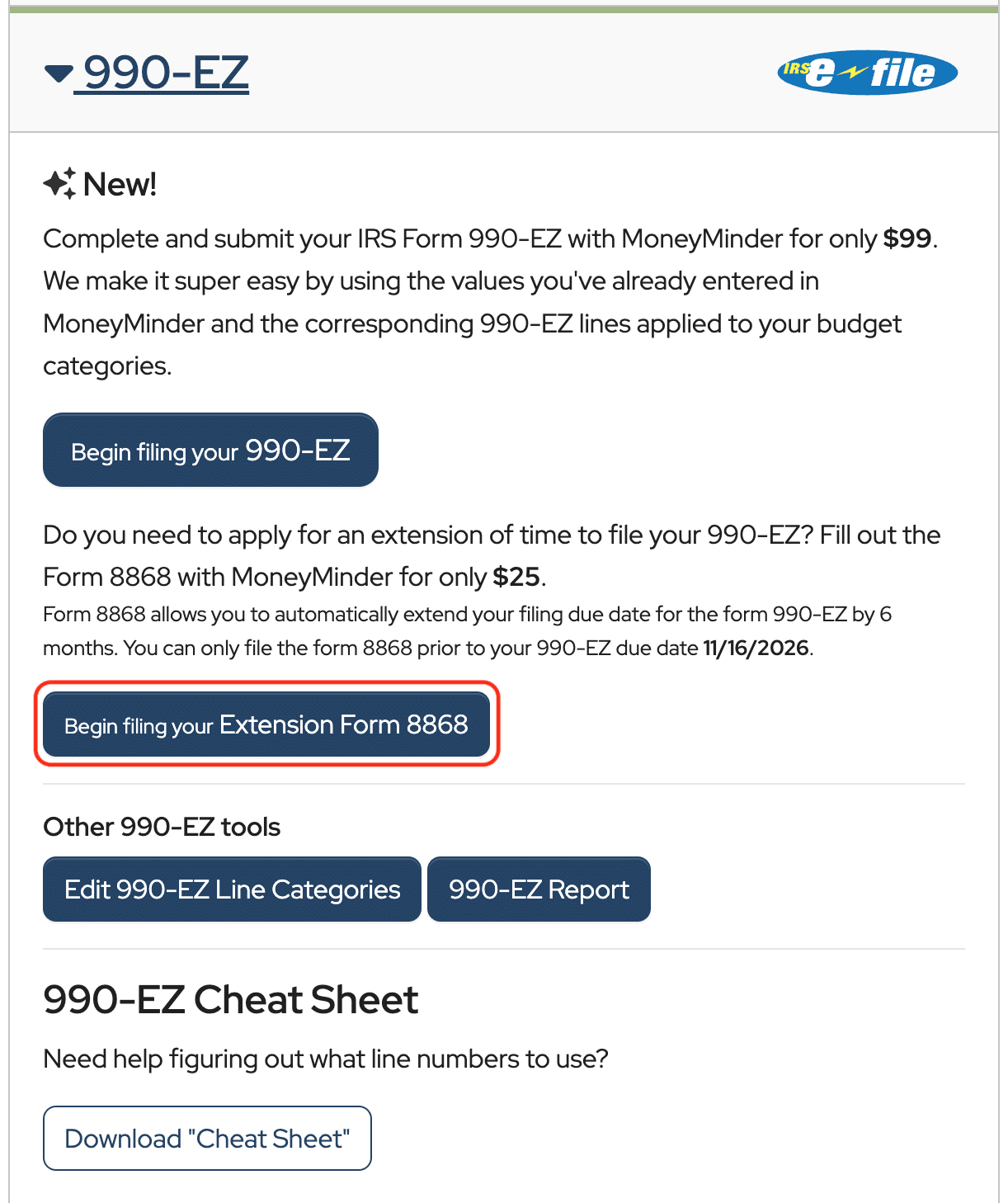This screenshot has height=1203, width=1008.
Task: Click the "Complete and submit" paragraph
Action: point(491,302)
